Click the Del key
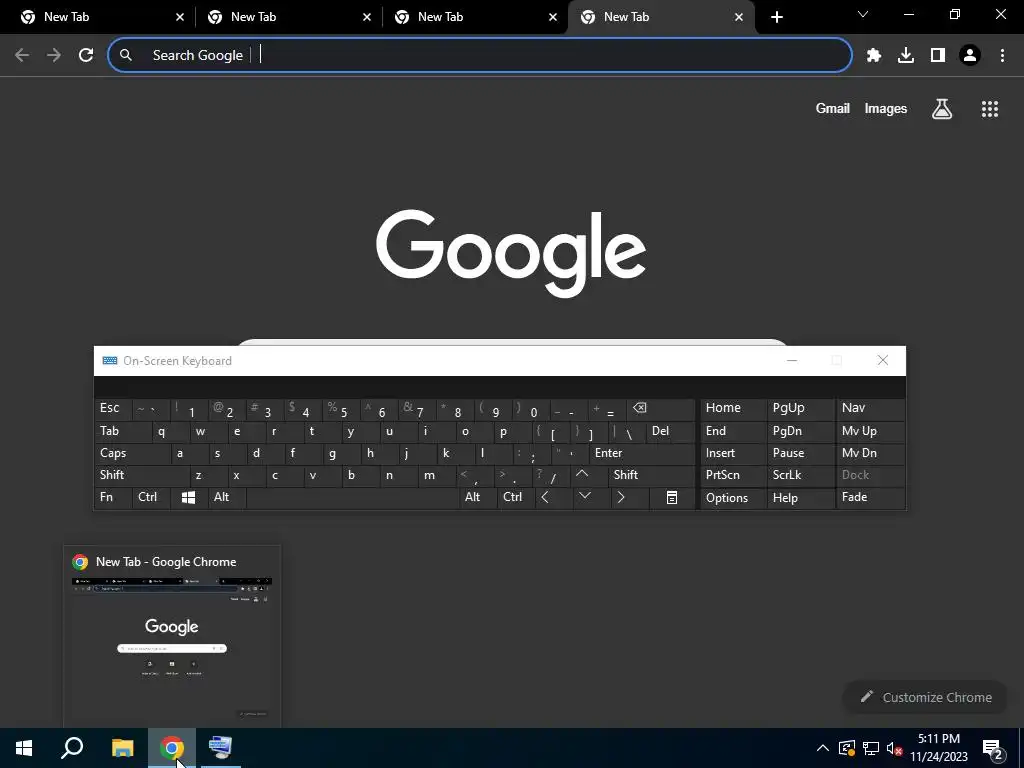The height and width of the screenshot is (768, 1024). [671, 432]
